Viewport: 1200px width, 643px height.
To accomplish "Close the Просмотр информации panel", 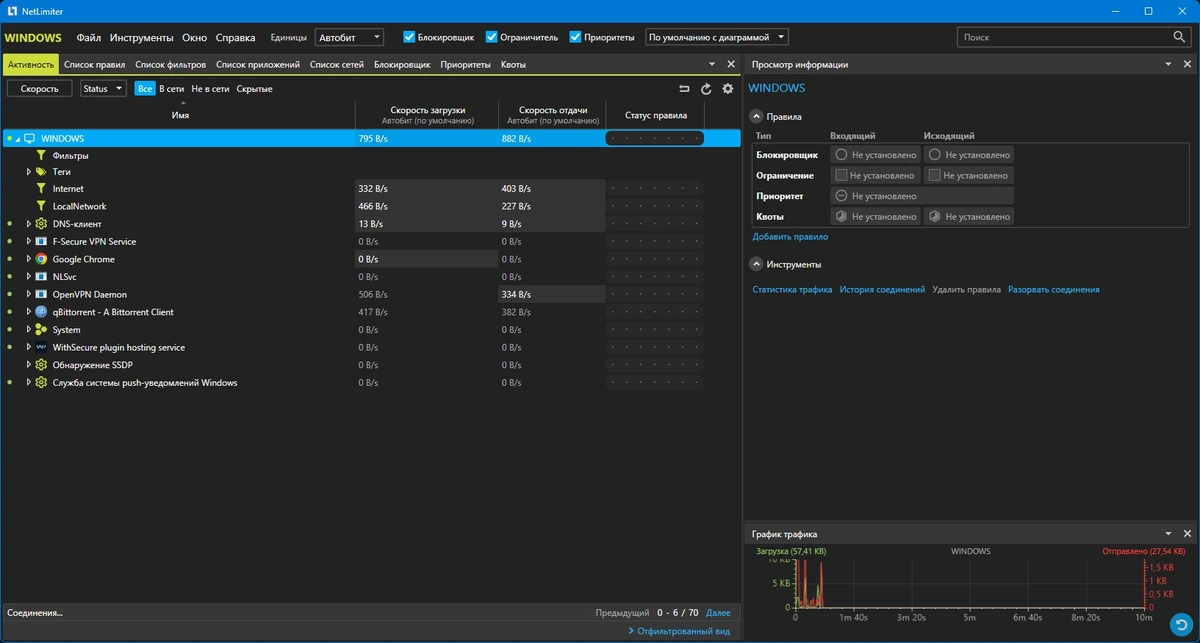I will coord(1187,64).
